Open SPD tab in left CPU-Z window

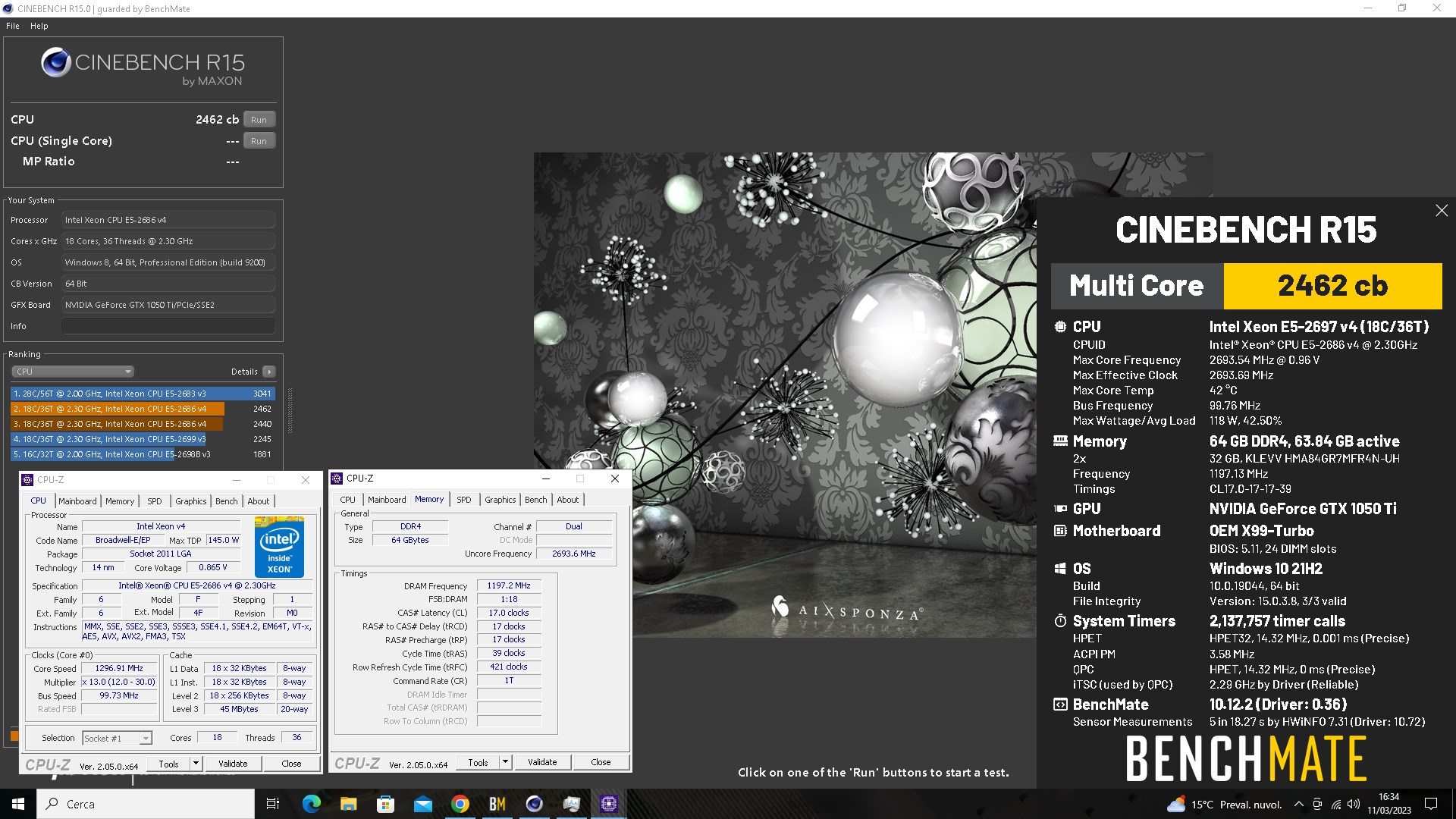155,501
